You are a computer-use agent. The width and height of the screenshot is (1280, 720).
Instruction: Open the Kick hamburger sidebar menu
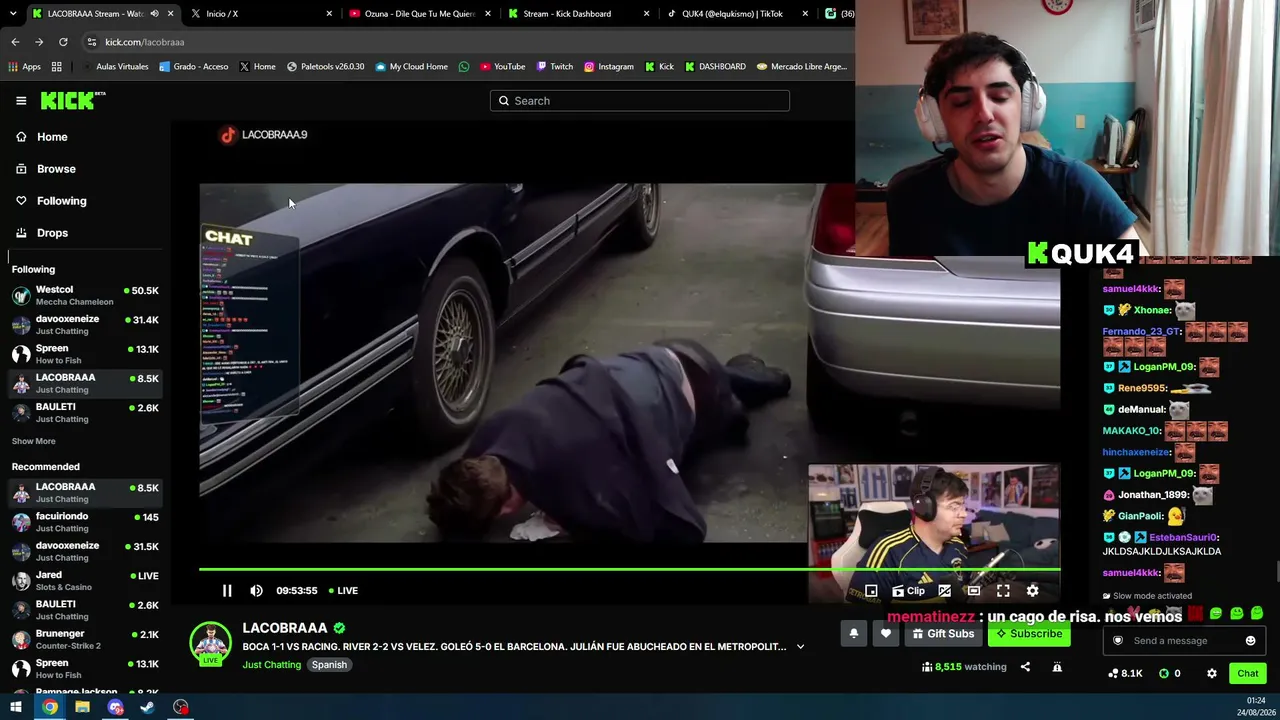21,101
